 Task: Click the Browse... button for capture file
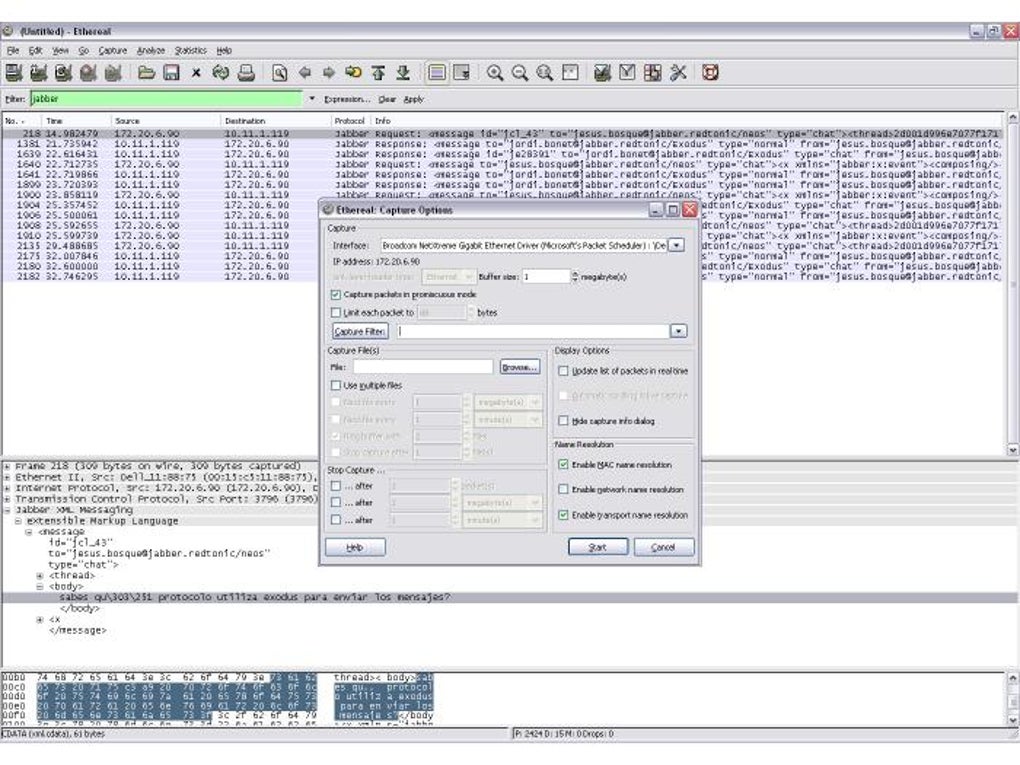519,367
